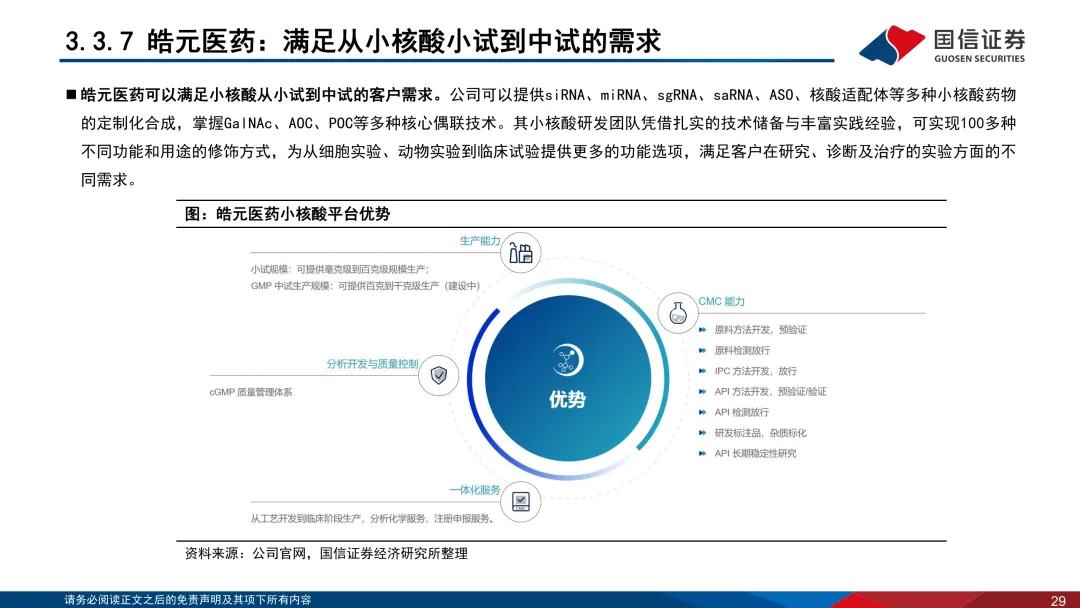1080x608 pixels.
Task: Click the figure title 图：皓元医药小核酸平台优势
Action: [x=287, y=214]
